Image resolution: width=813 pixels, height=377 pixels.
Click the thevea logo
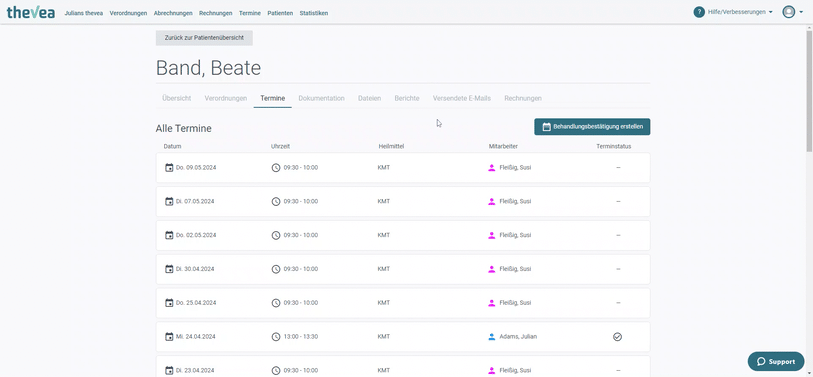[31, 12]
